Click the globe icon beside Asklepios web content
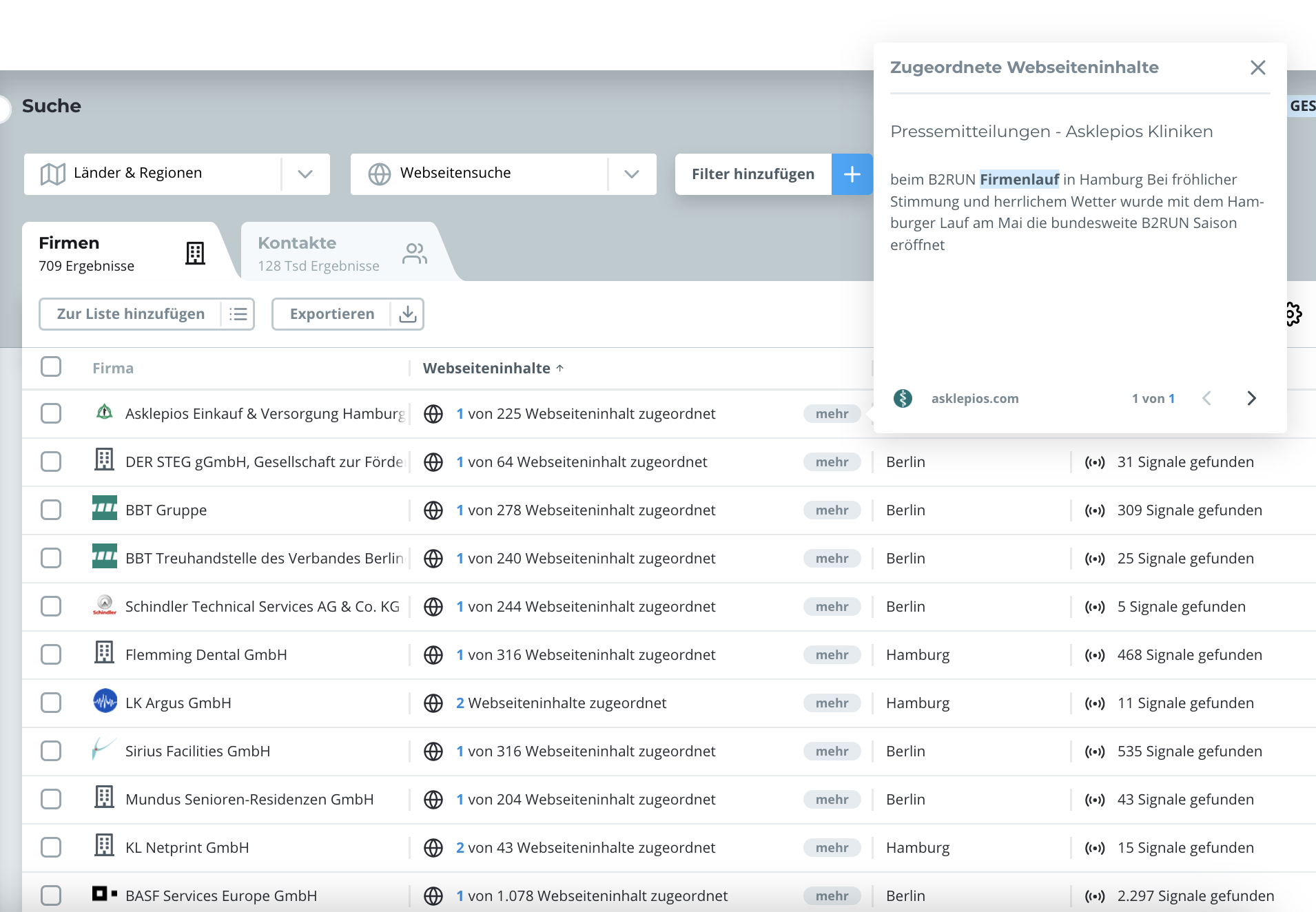This screenshot has height=912, width=1316. pyautogui.click(x=433, y=413)
